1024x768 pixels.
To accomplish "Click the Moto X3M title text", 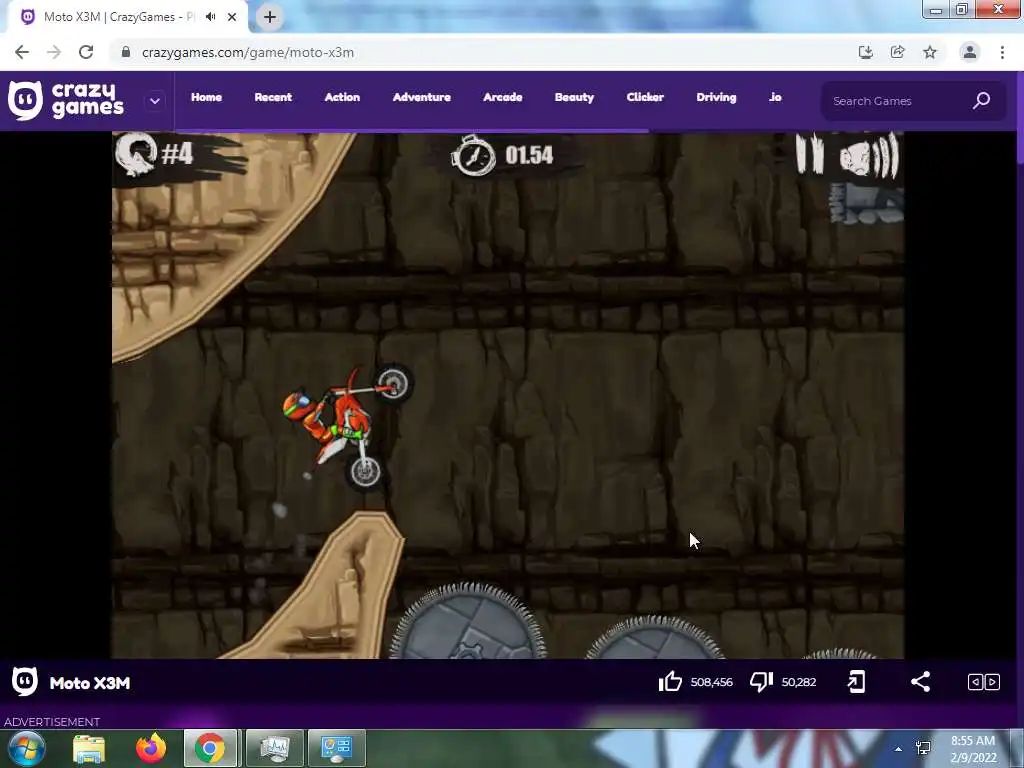I will (x=90, y=683).
